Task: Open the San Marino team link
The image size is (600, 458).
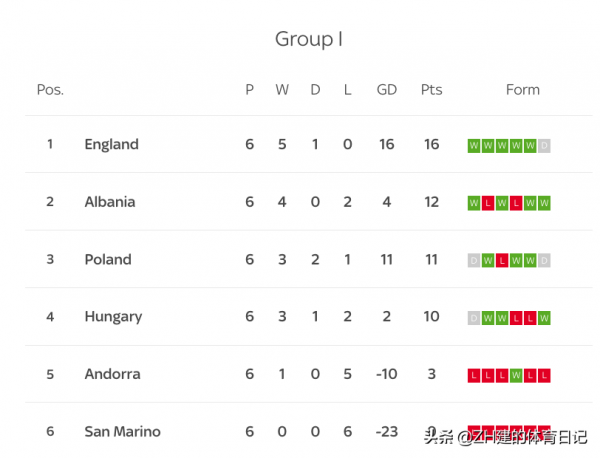Action: (x=122, y=432)
